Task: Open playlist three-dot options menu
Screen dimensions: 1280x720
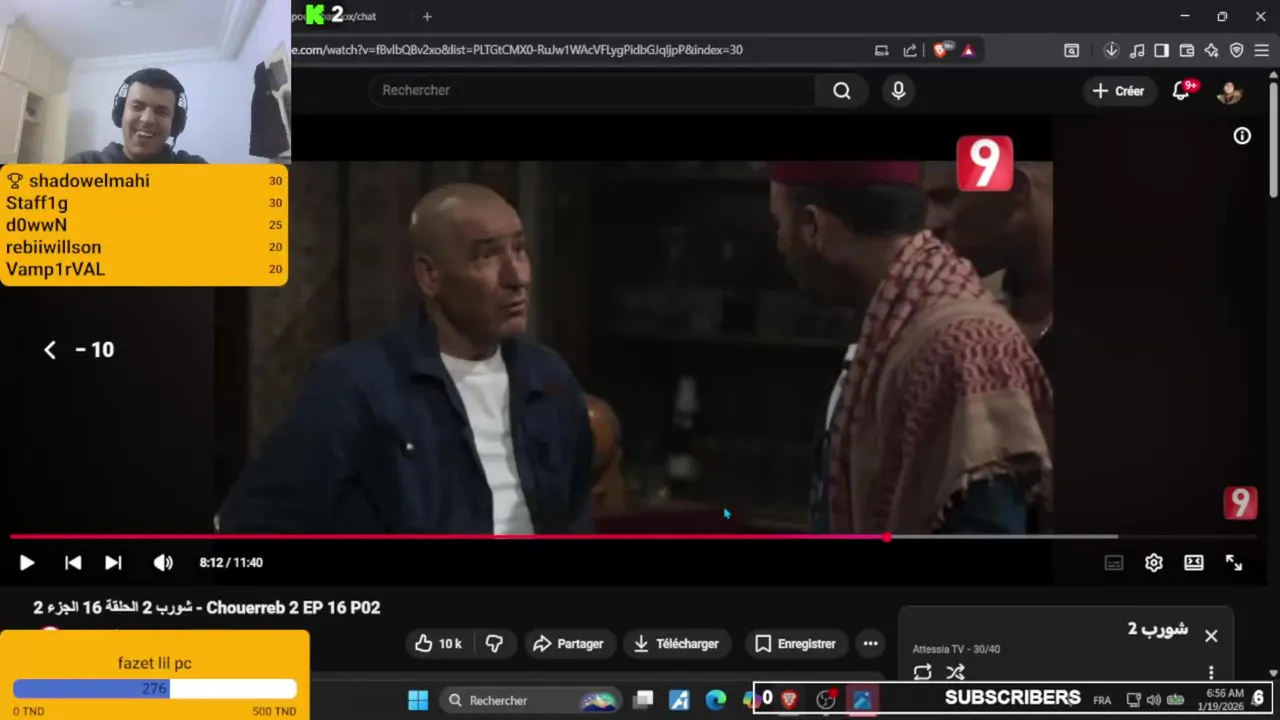Action: (1211, 672)
